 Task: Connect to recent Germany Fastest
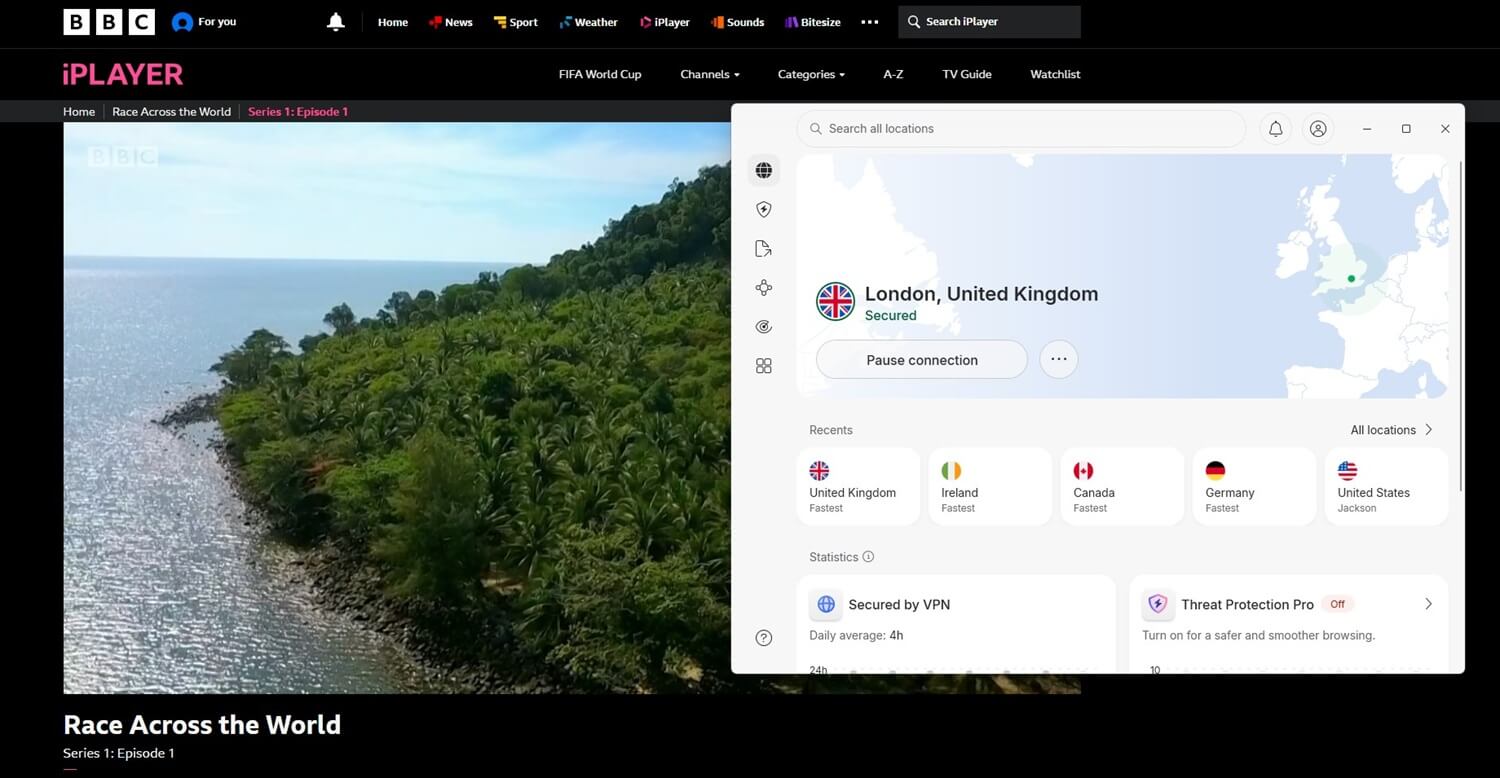click(1254, 486)
